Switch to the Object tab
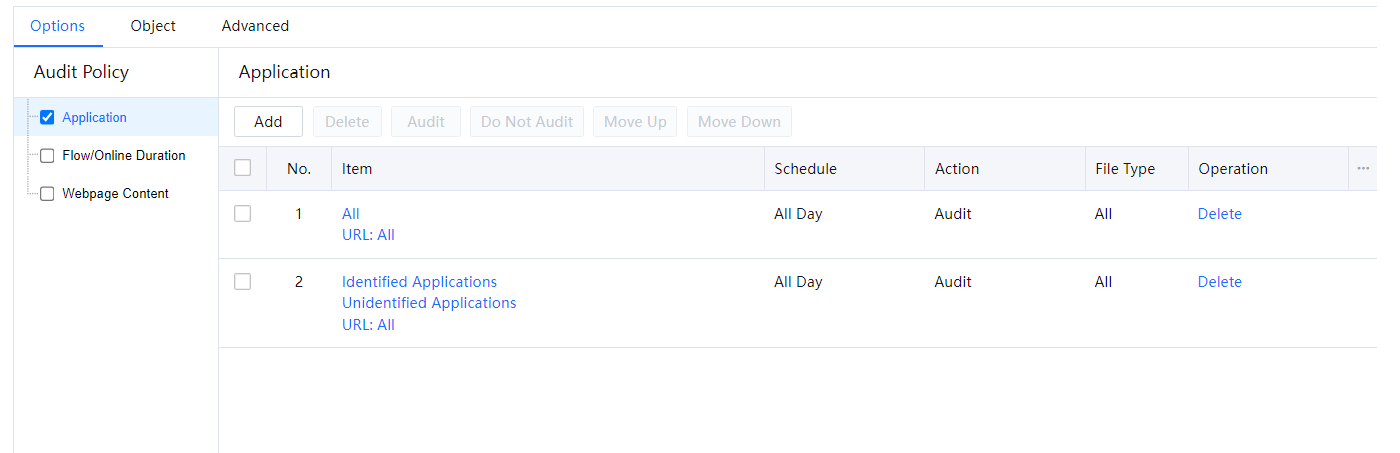Image resolution: width=1400 pixels, height=453 pixels. pyautogui.click(x=153, y=26)
